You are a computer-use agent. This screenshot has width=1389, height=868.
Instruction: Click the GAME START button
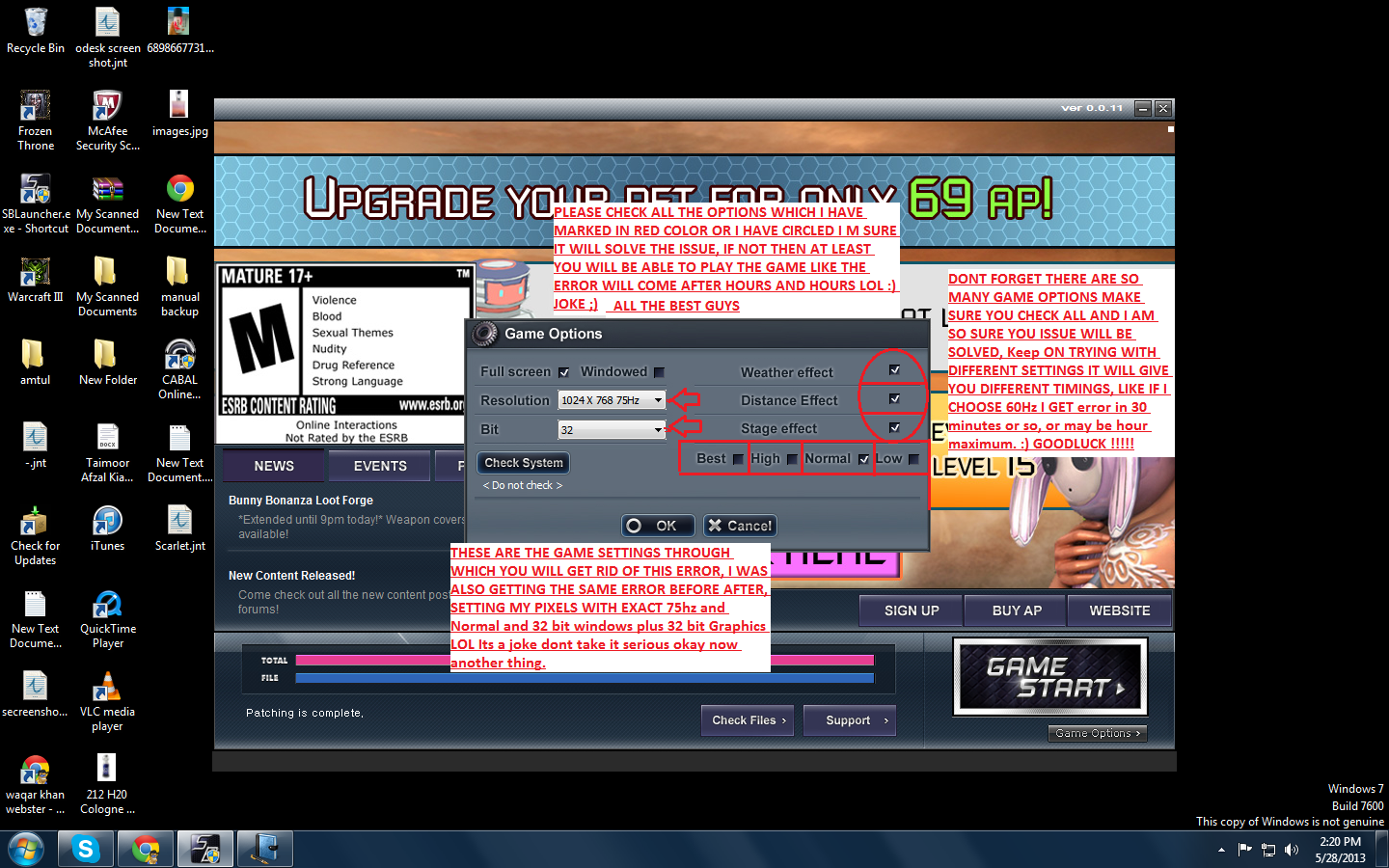tap(1049, 677)
